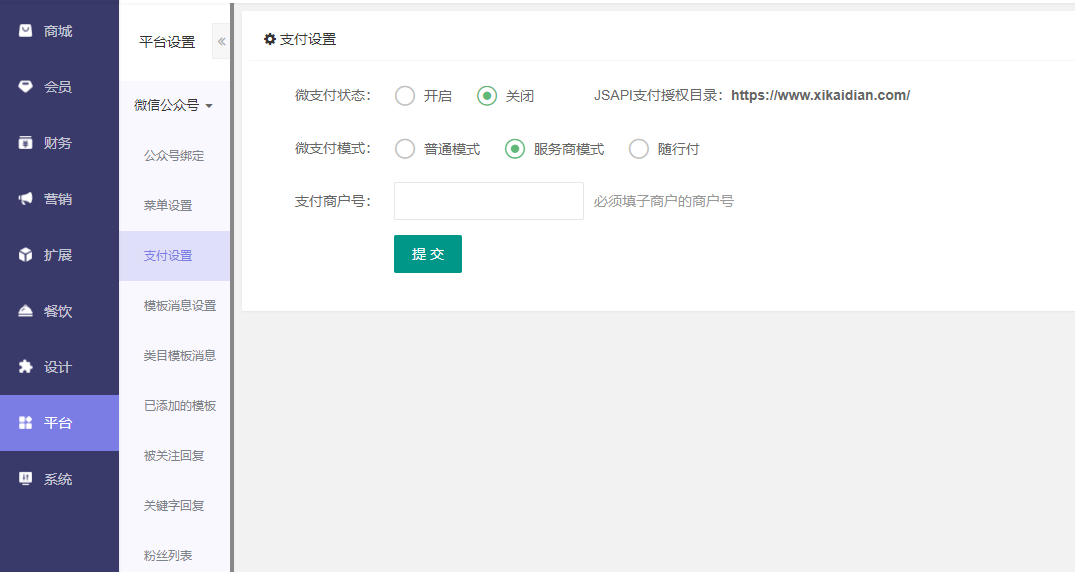Open 支付设置 menu item
This screenshot has height=572, width=1075.
174,256
